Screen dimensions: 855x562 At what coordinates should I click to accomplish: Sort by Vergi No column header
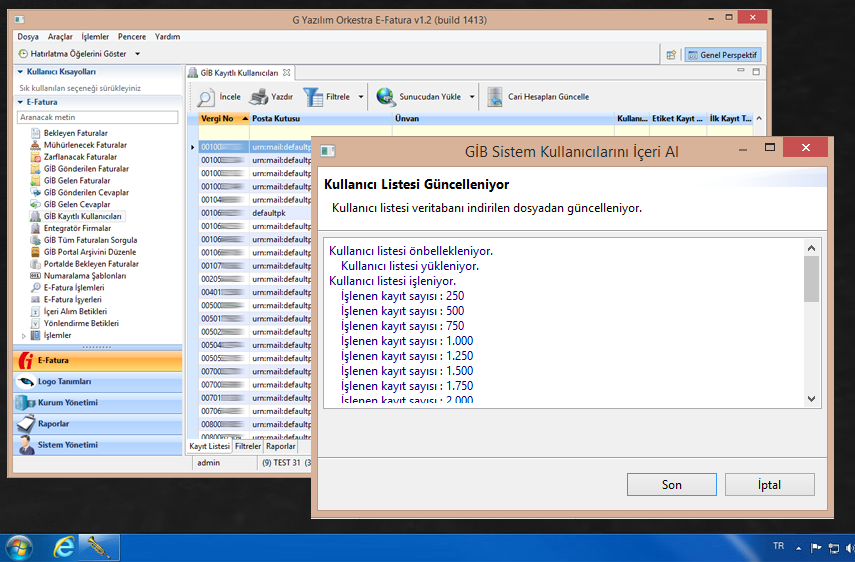[x=224, y=118]
